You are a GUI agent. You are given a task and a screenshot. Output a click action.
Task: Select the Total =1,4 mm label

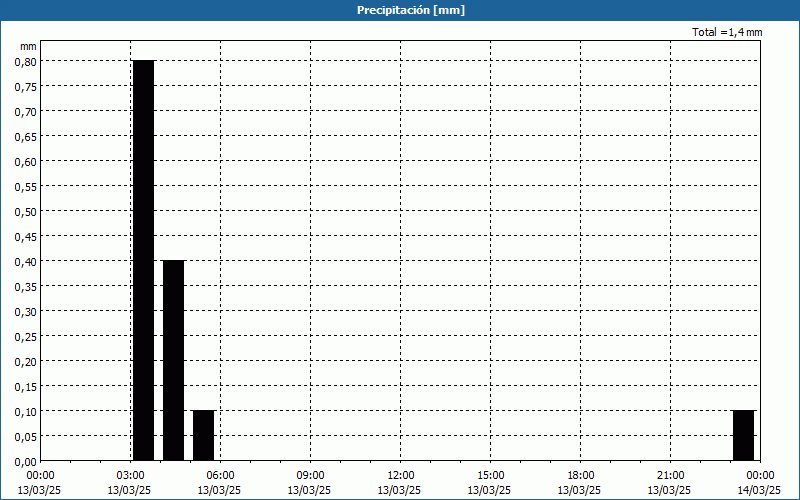pos(727,32)
